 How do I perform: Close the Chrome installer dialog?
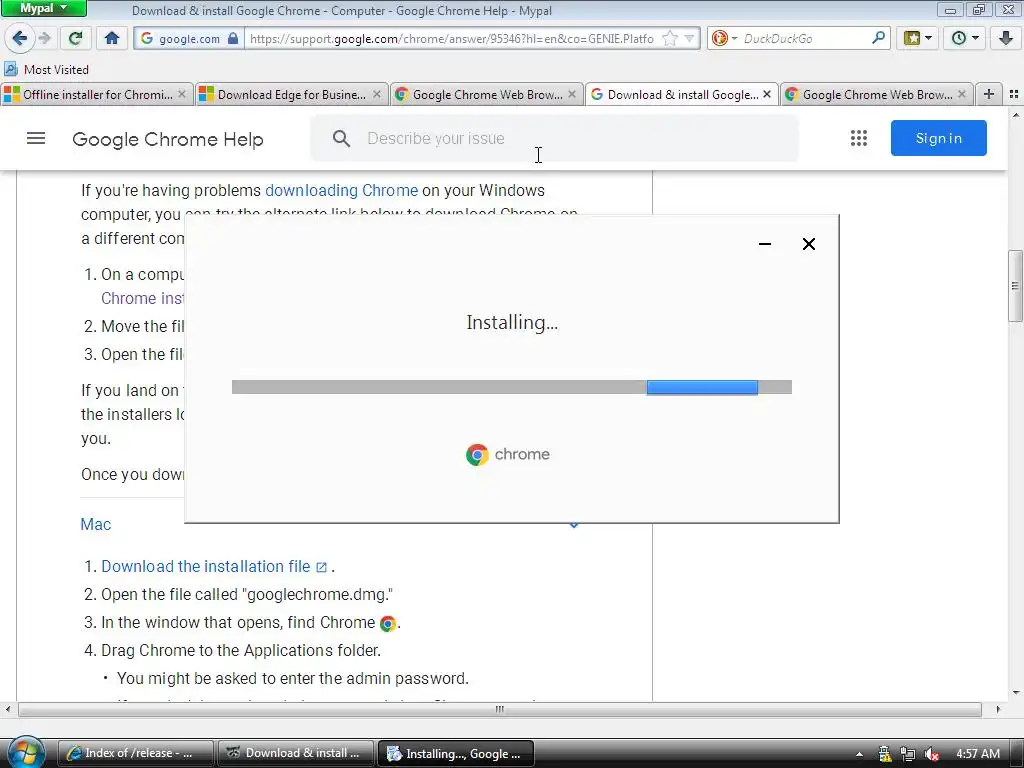pyautogui.click(x=808, y=244)
